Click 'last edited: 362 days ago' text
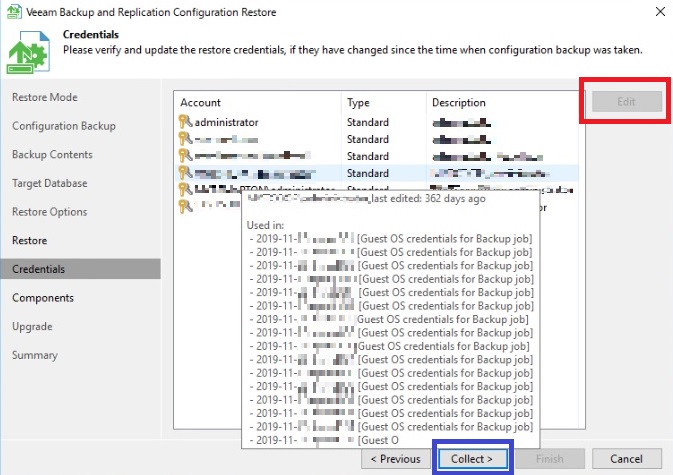673x475 pixels. [x=428, y=198]
